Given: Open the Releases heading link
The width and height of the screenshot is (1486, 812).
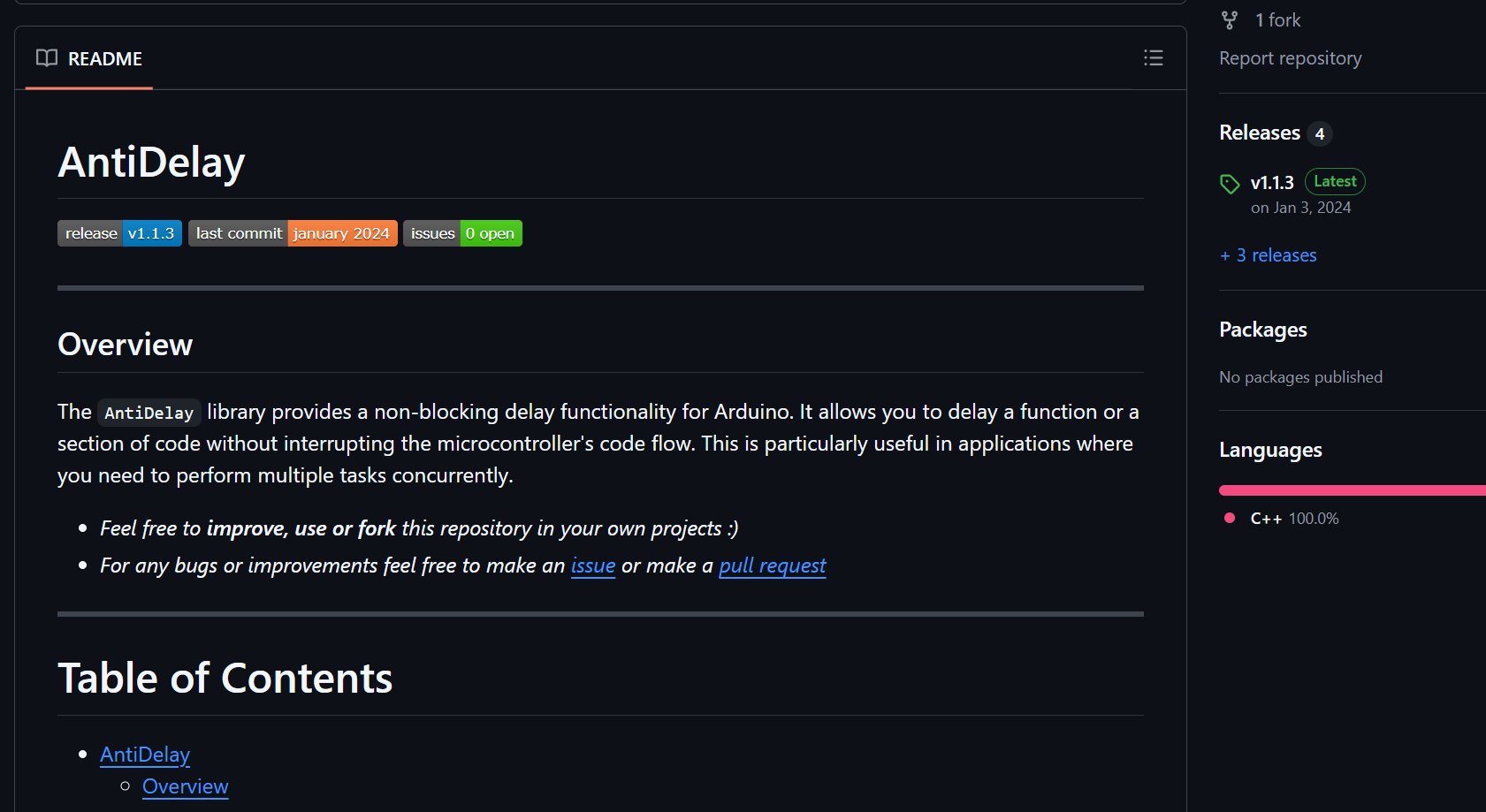Looking at the screenshot, I should (1260, 133).
